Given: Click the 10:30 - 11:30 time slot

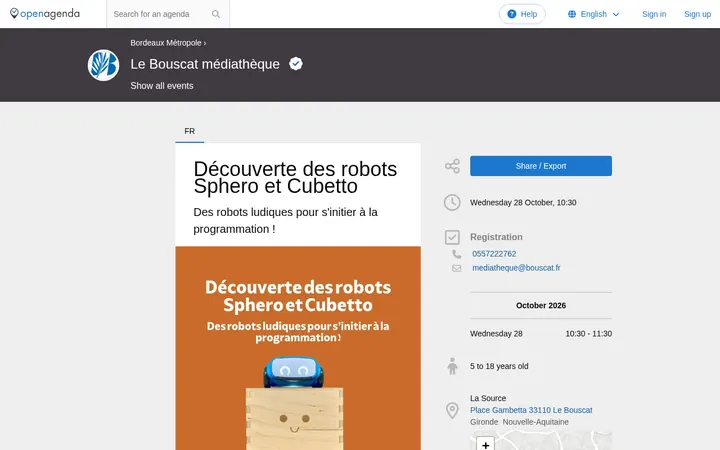Looking at the screenshot, I should (588, 334).
